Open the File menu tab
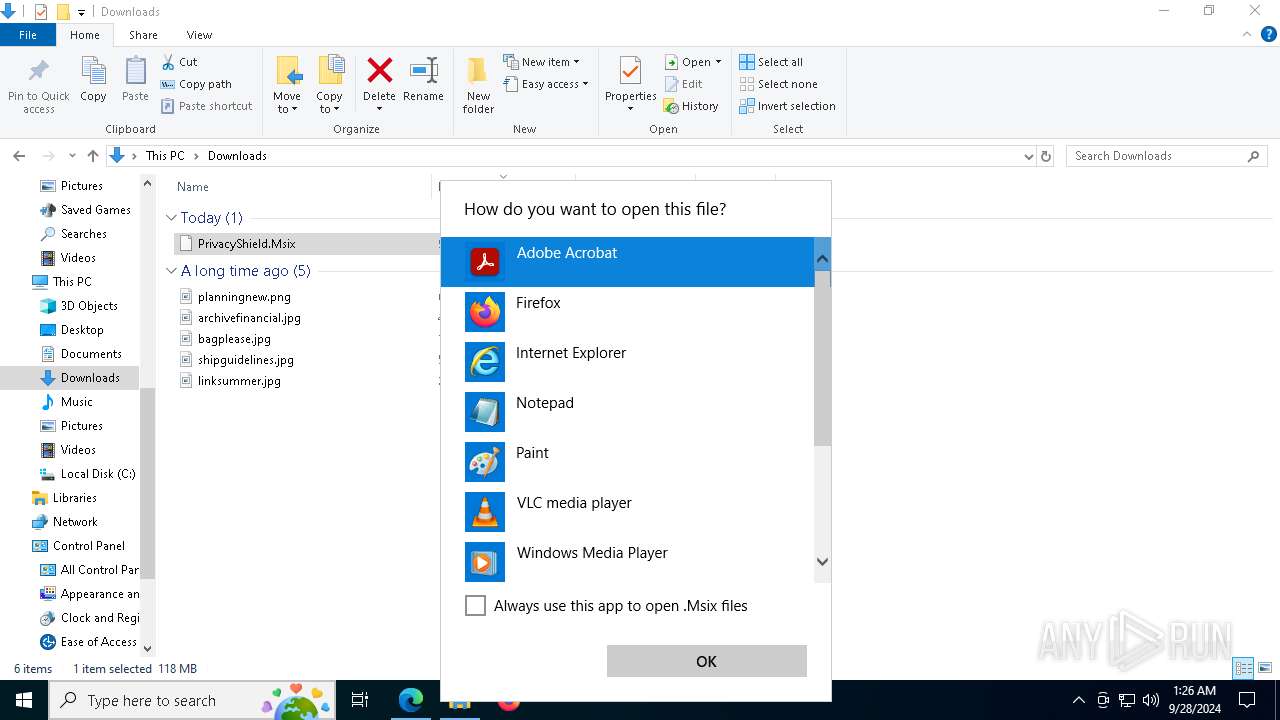 coord(28,35)
